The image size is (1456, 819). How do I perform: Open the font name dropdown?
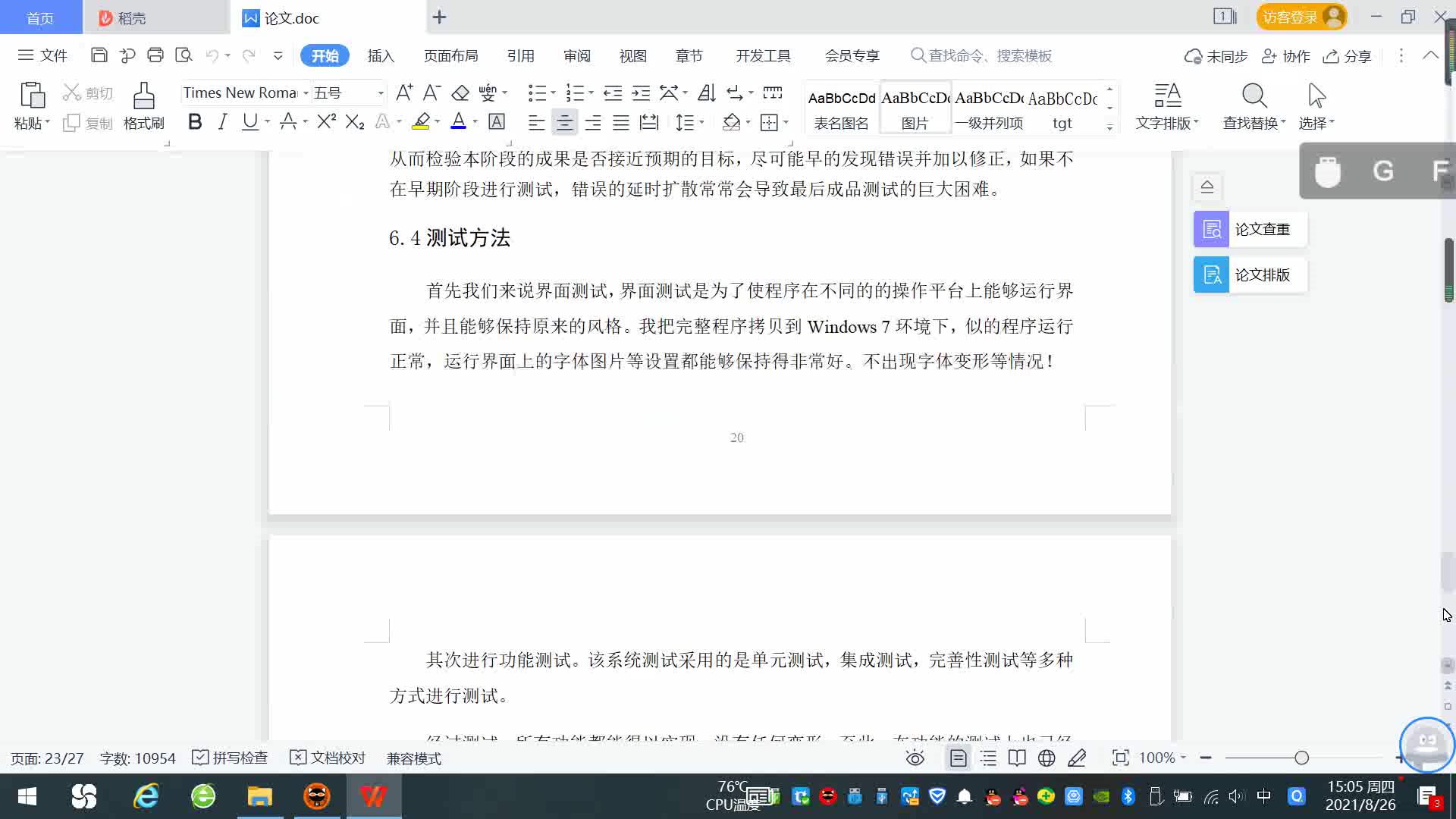click(306, 93)
